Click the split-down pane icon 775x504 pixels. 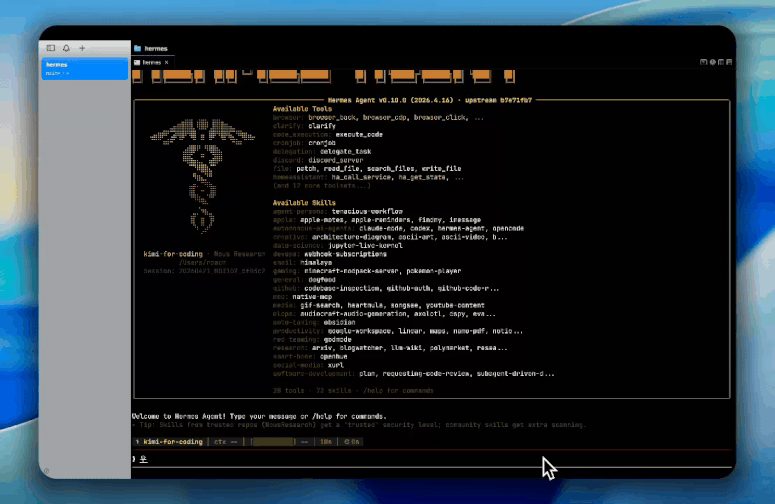pos(729,62)
